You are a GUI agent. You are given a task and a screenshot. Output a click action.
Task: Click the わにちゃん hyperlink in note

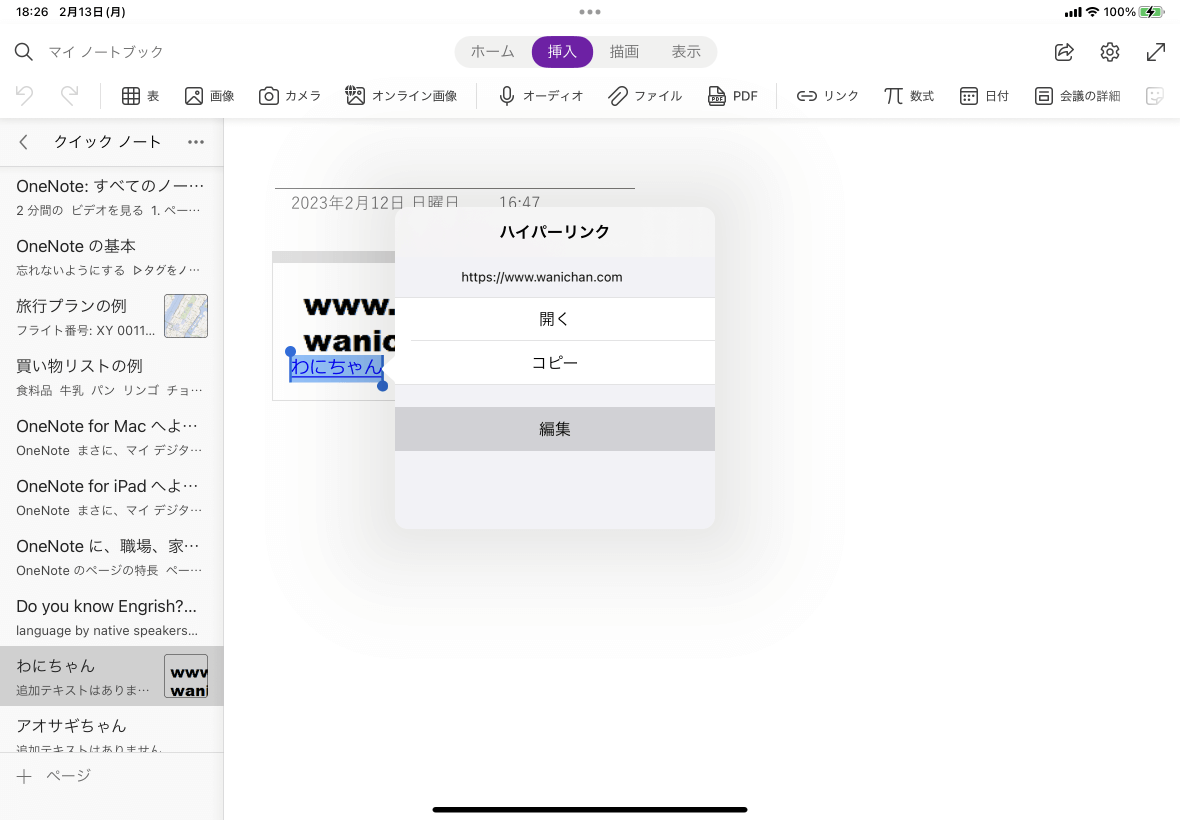pos(336,366)
